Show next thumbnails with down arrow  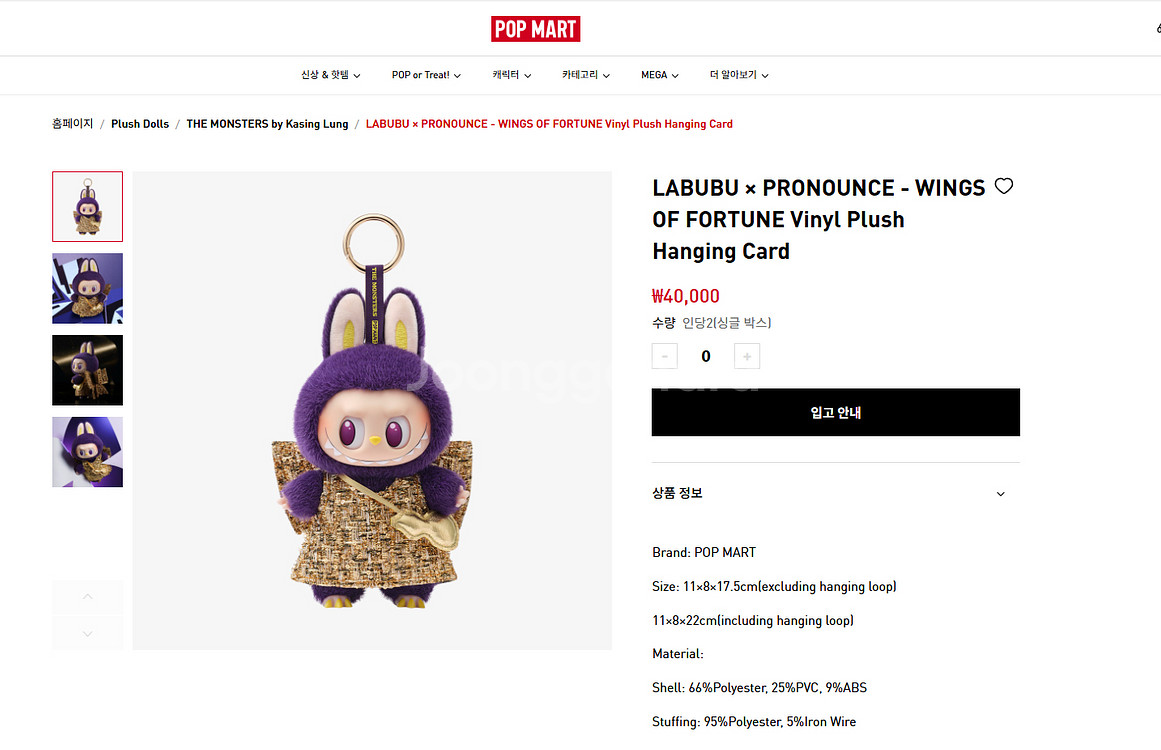click(x=87, y=634)
